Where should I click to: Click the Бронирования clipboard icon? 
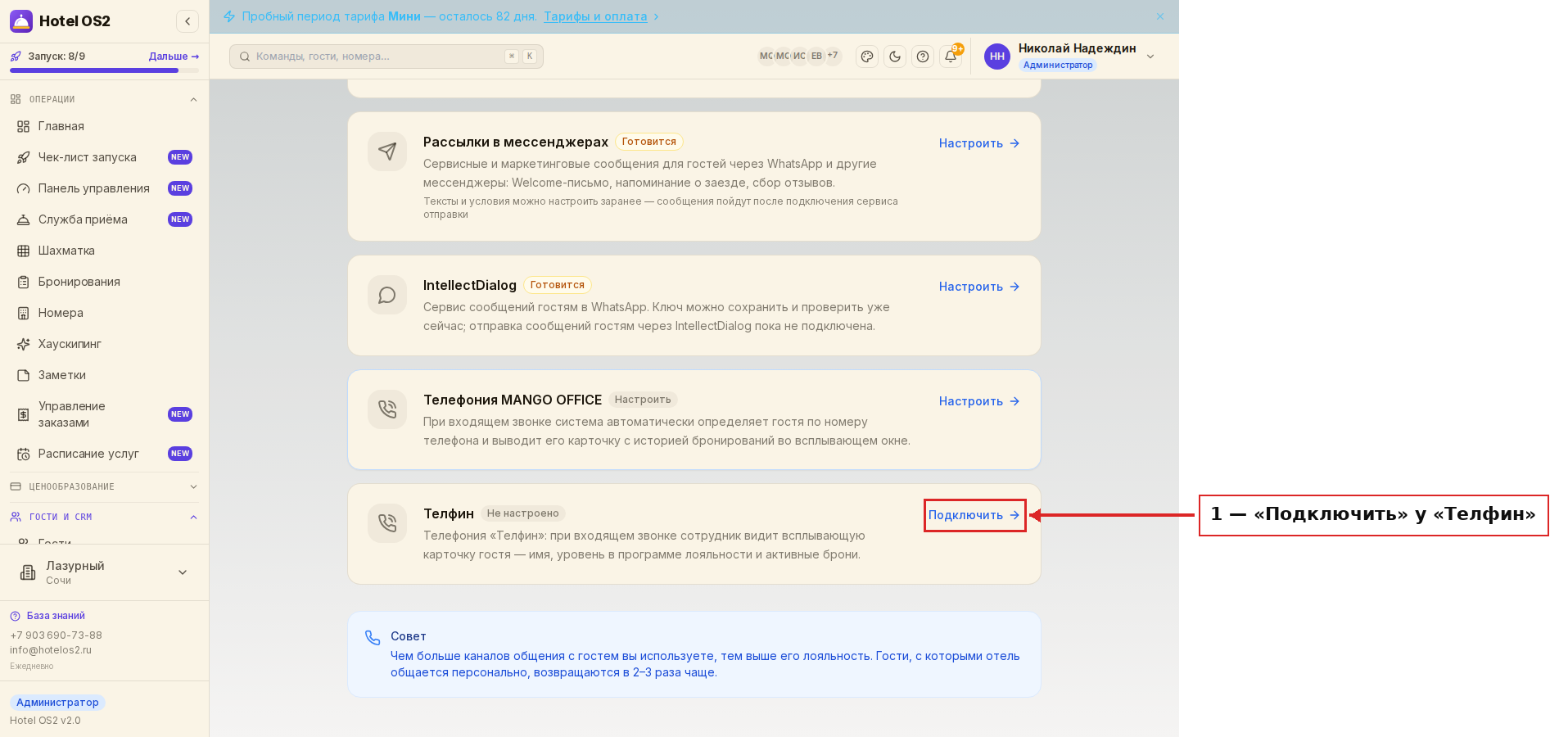pyautogui.click(x=24, y=282)
